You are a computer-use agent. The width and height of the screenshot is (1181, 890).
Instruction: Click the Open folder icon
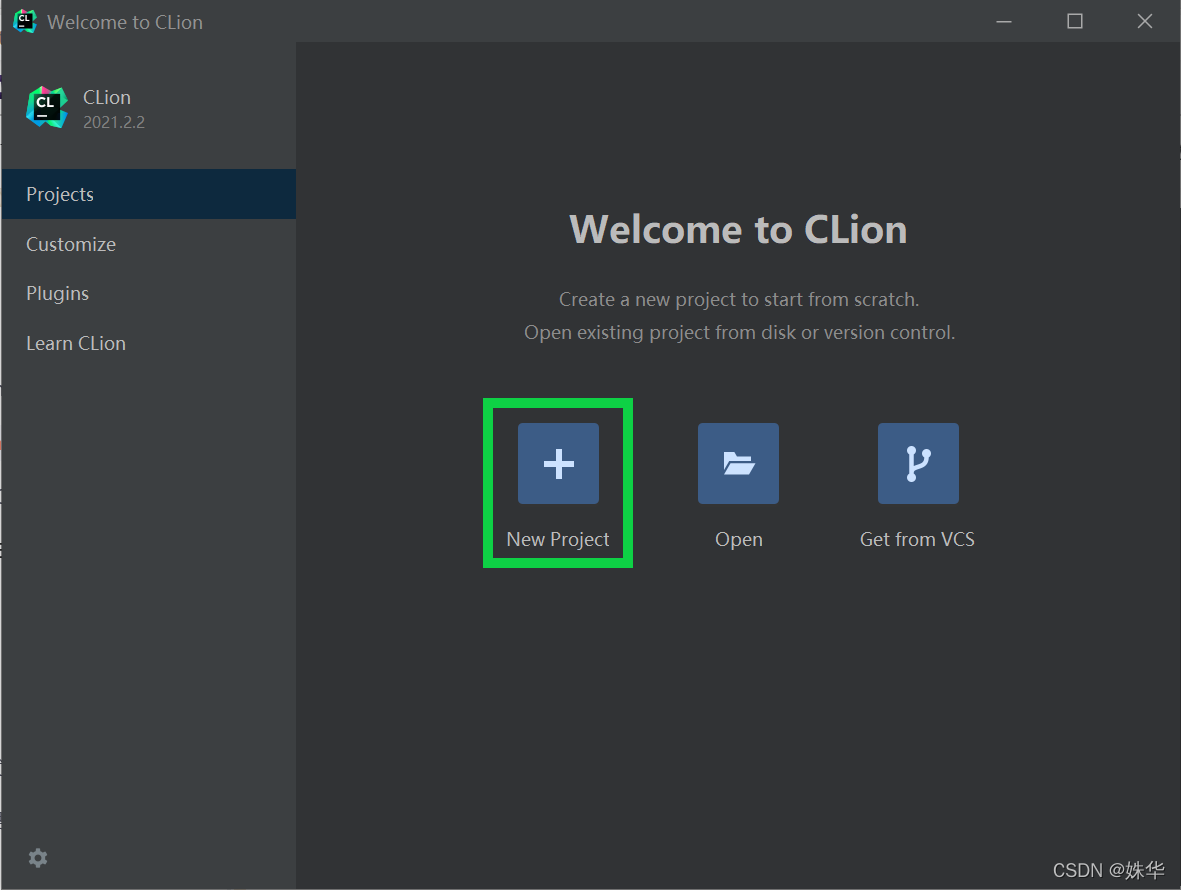tap(738, 463)
